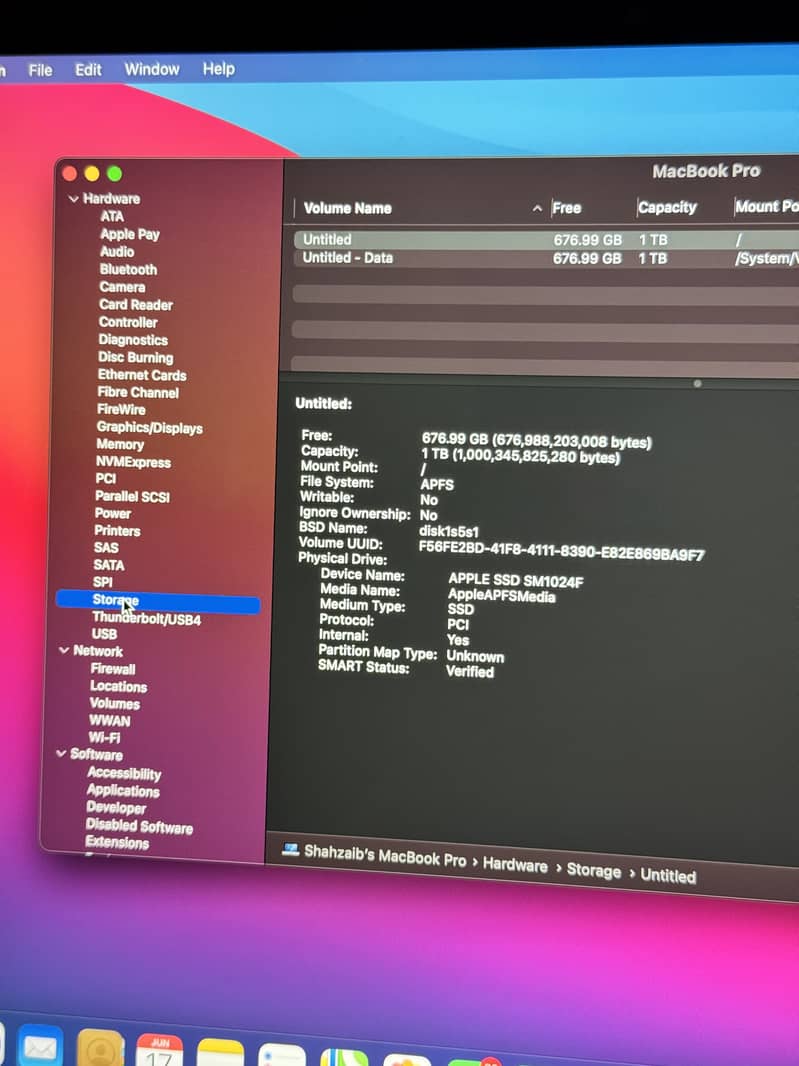Open the Help menu
This screenshot has height=1066, width=799.
click(218, 69)
